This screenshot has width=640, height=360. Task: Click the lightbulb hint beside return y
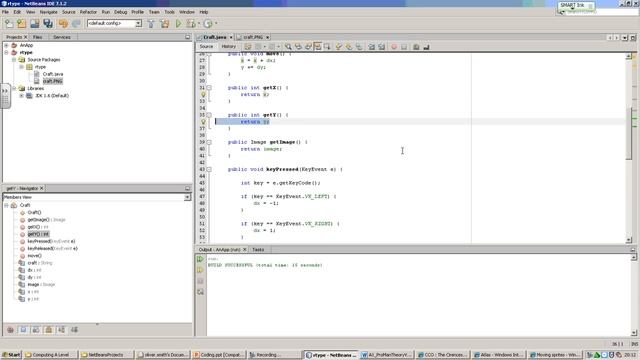click(203, 122)
